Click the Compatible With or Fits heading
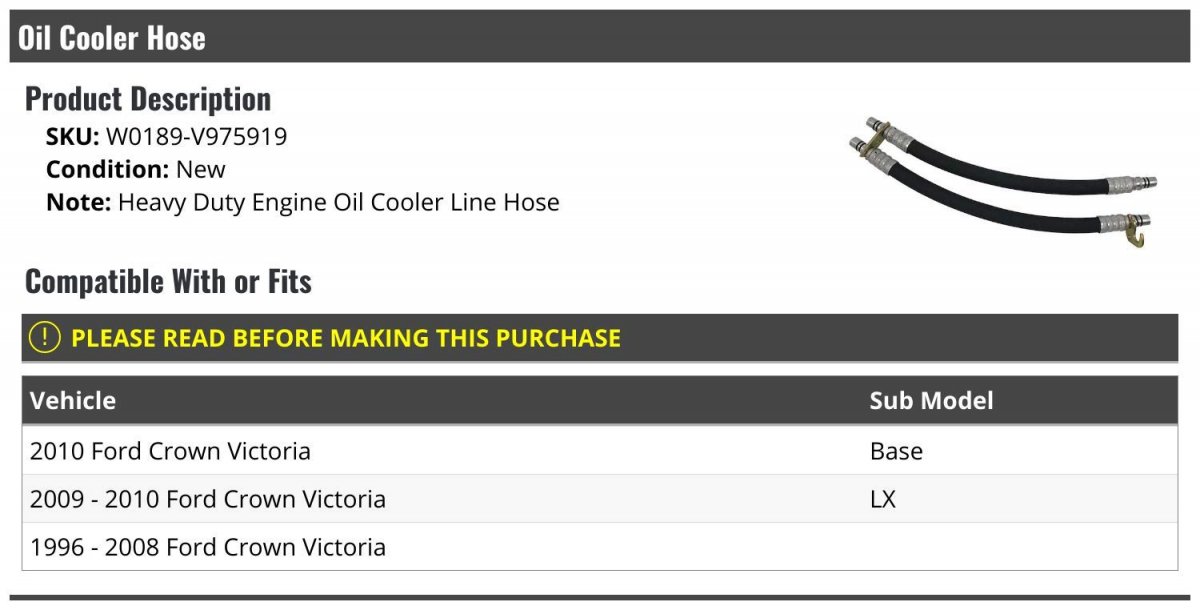 coord(168,282)
